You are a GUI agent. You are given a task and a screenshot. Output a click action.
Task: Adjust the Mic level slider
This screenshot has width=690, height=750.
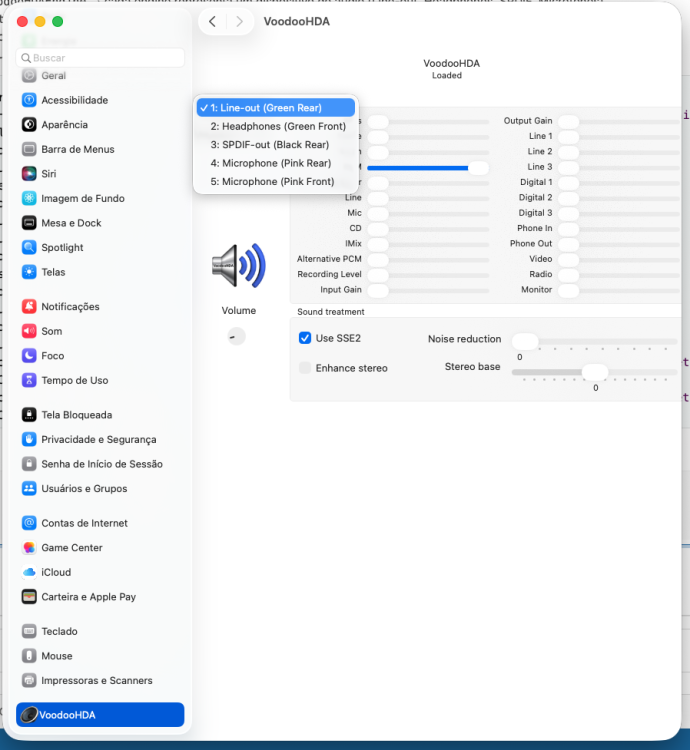tap(428, 213)
